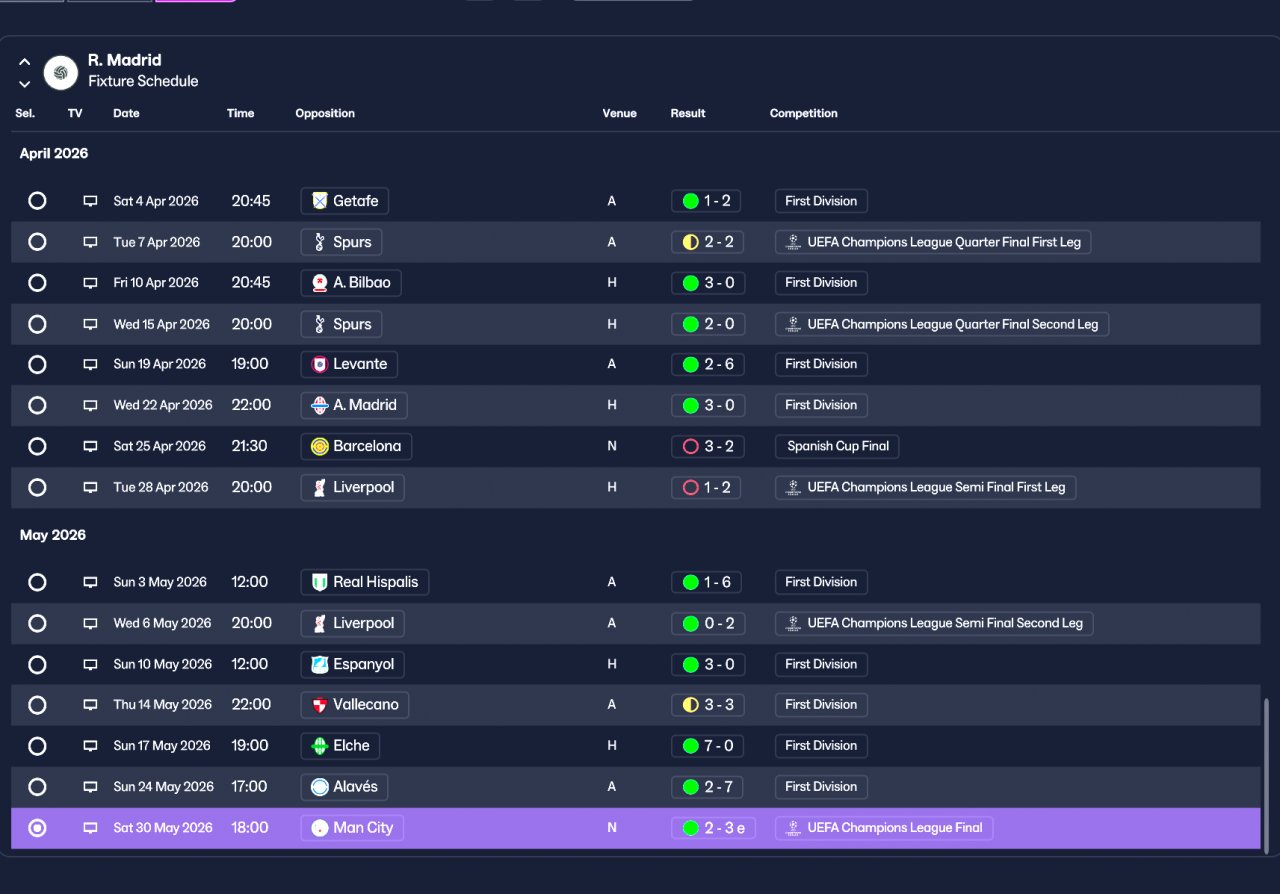
Task: Click the vertical scrollbar of the fixture list
Action: click(x=1268, y=774)
